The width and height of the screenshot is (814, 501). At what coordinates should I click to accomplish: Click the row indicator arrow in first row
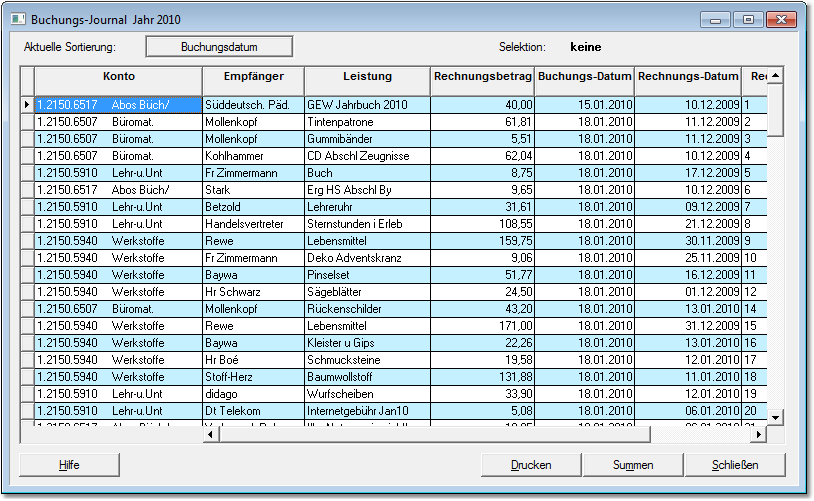[x=27, y=104]
